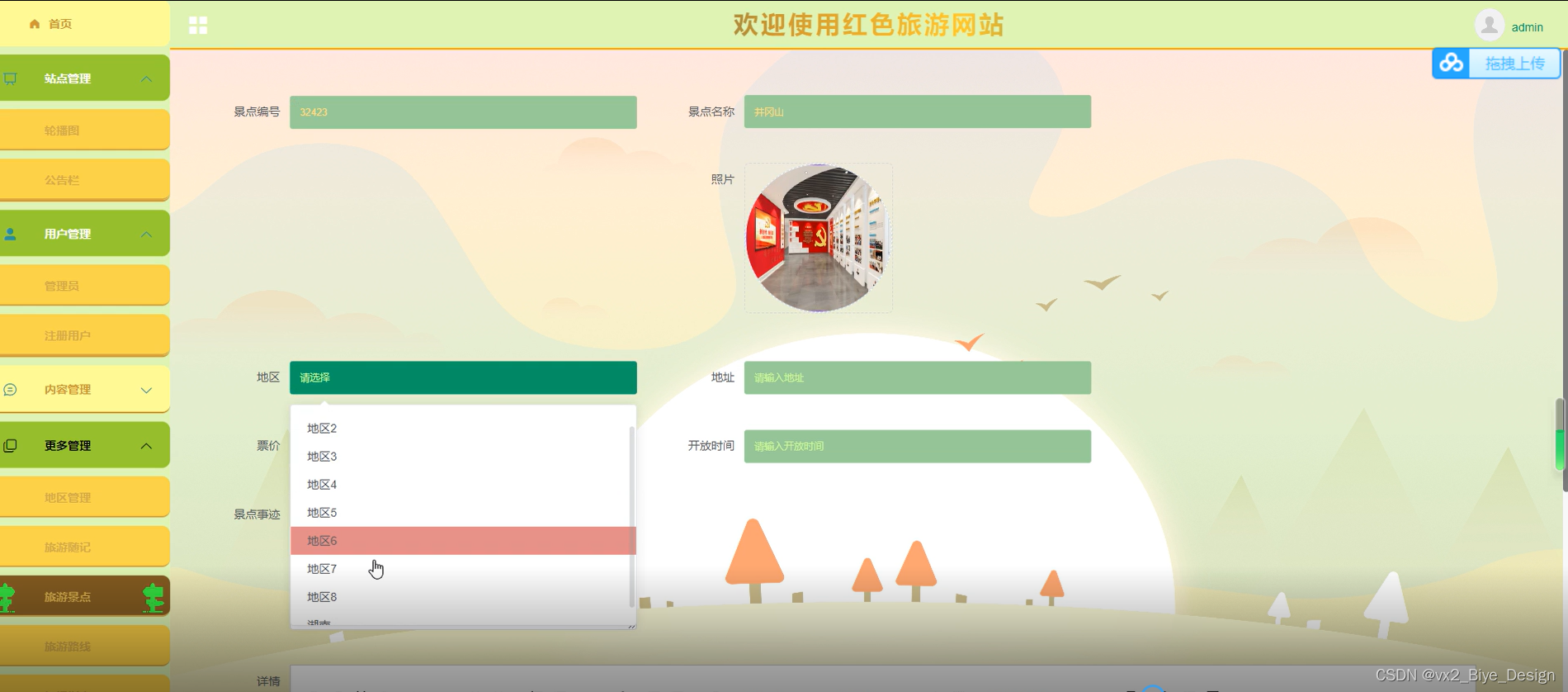Click the admin username link
The image size is (1568, 692).
click(1527, 27)
